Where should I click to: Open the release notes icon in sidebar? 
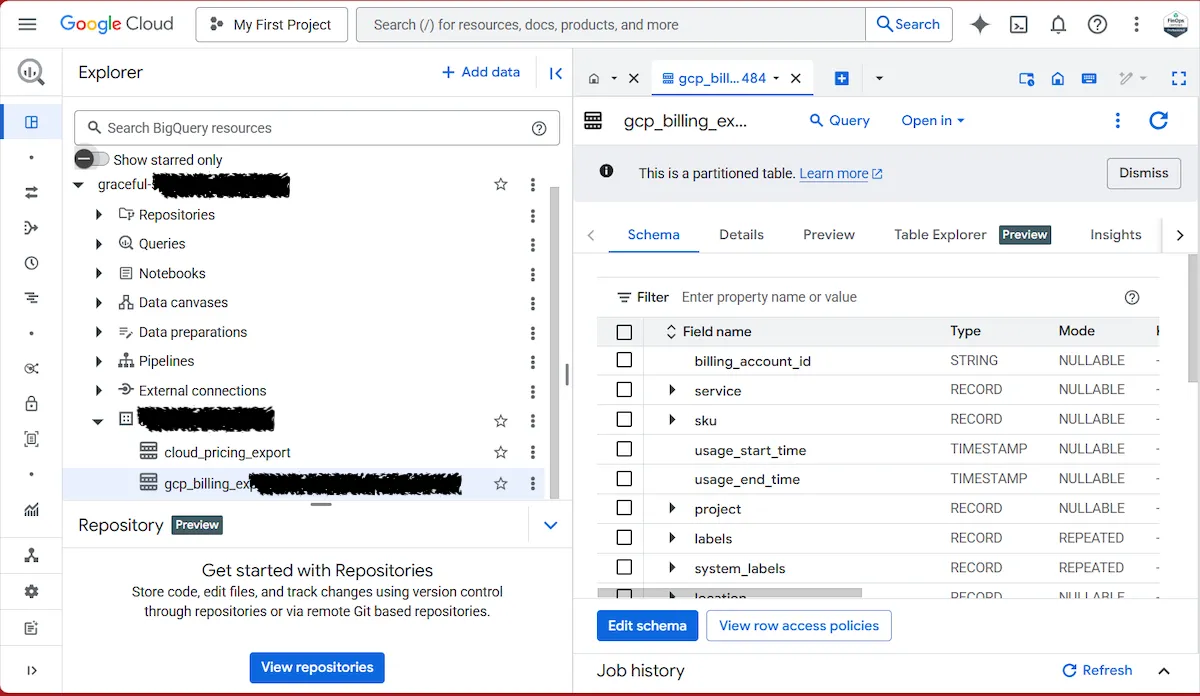31,628
